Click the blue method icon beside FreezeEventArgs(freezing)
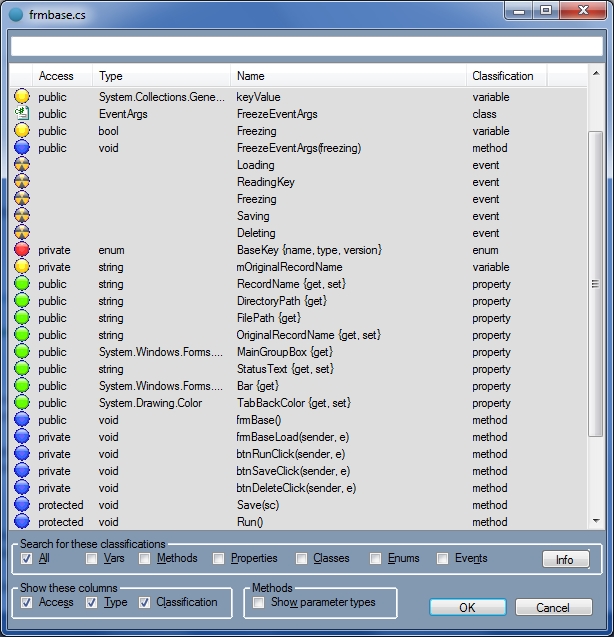This screenshot has width=614, height=637. 22,148
